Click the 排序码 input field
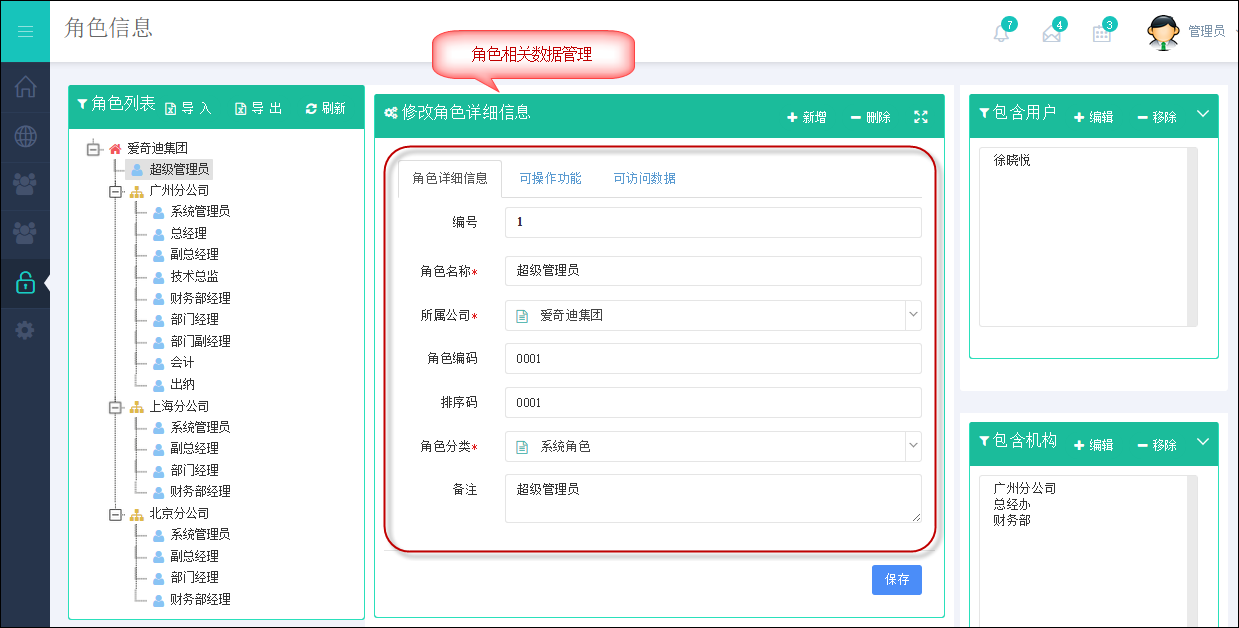This screenshot has width=1239, height=628. click(x=713, y=402)
